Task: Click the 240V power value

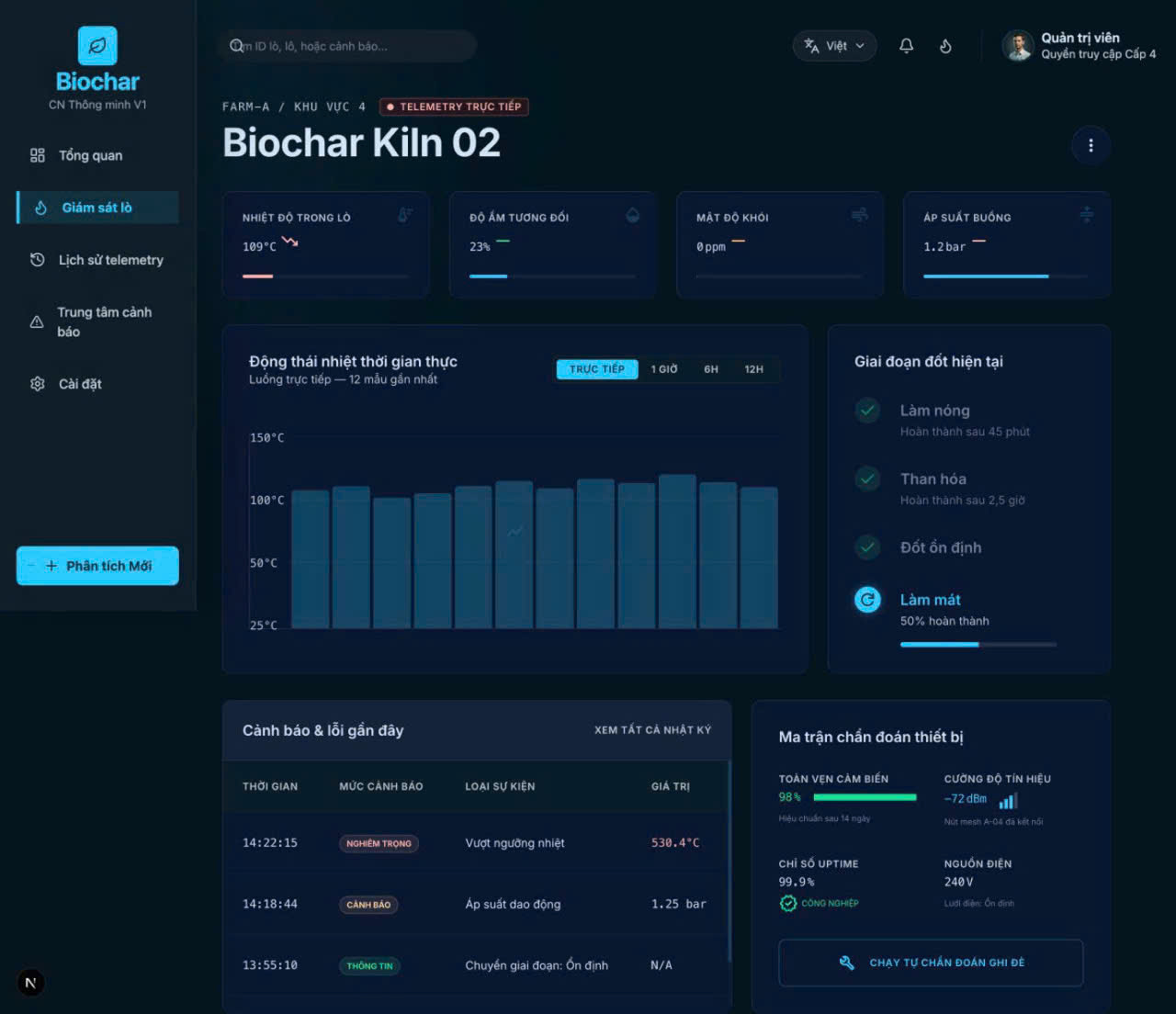Action: [x=958, y=882]
